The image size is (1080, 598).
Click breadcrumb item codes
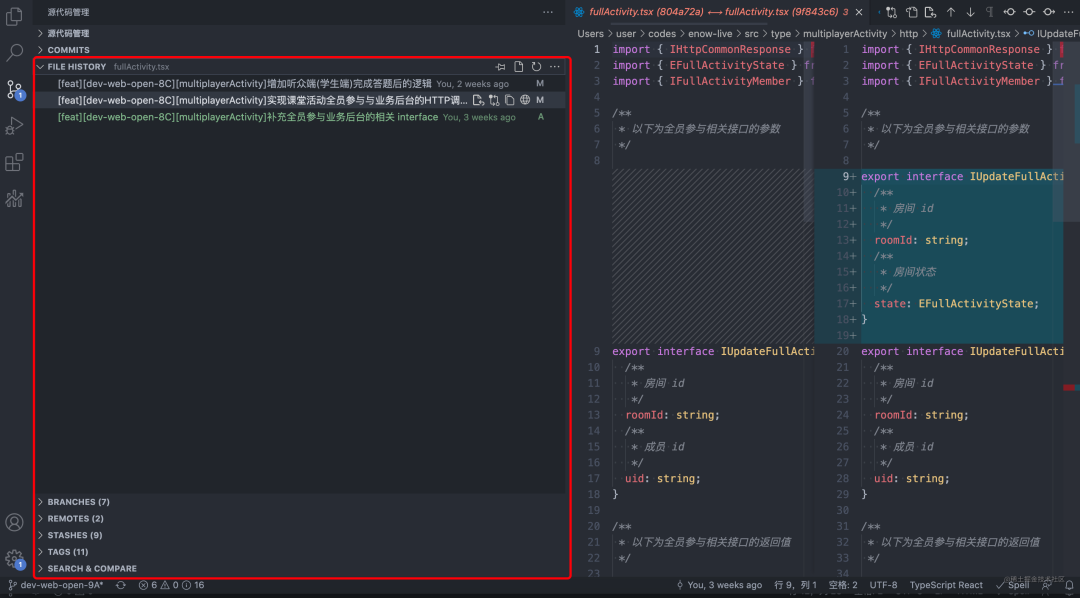pyautogui.click(x=662, y=33)
